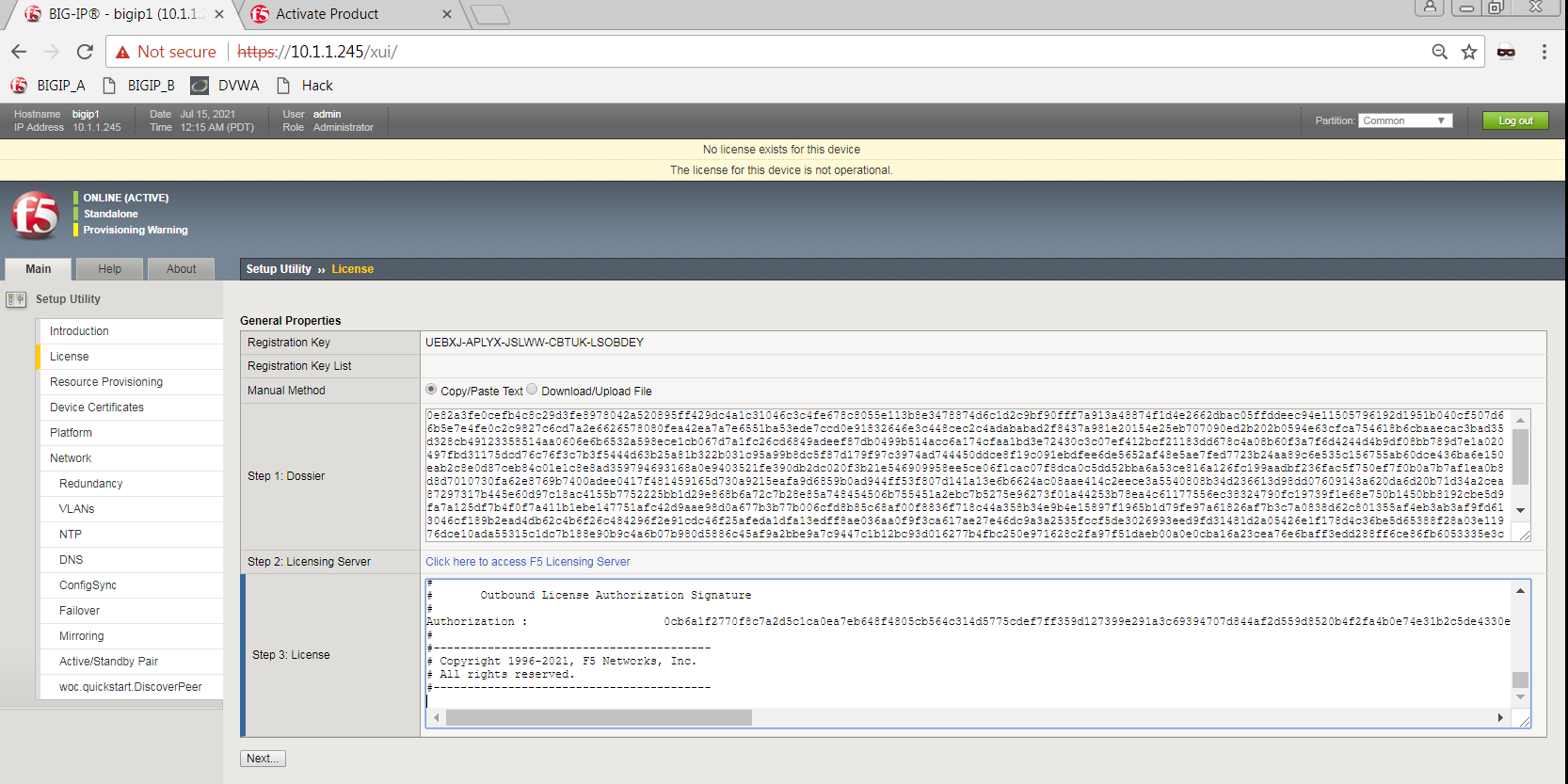Open Failover in sidebar

[x=130, y=611]
